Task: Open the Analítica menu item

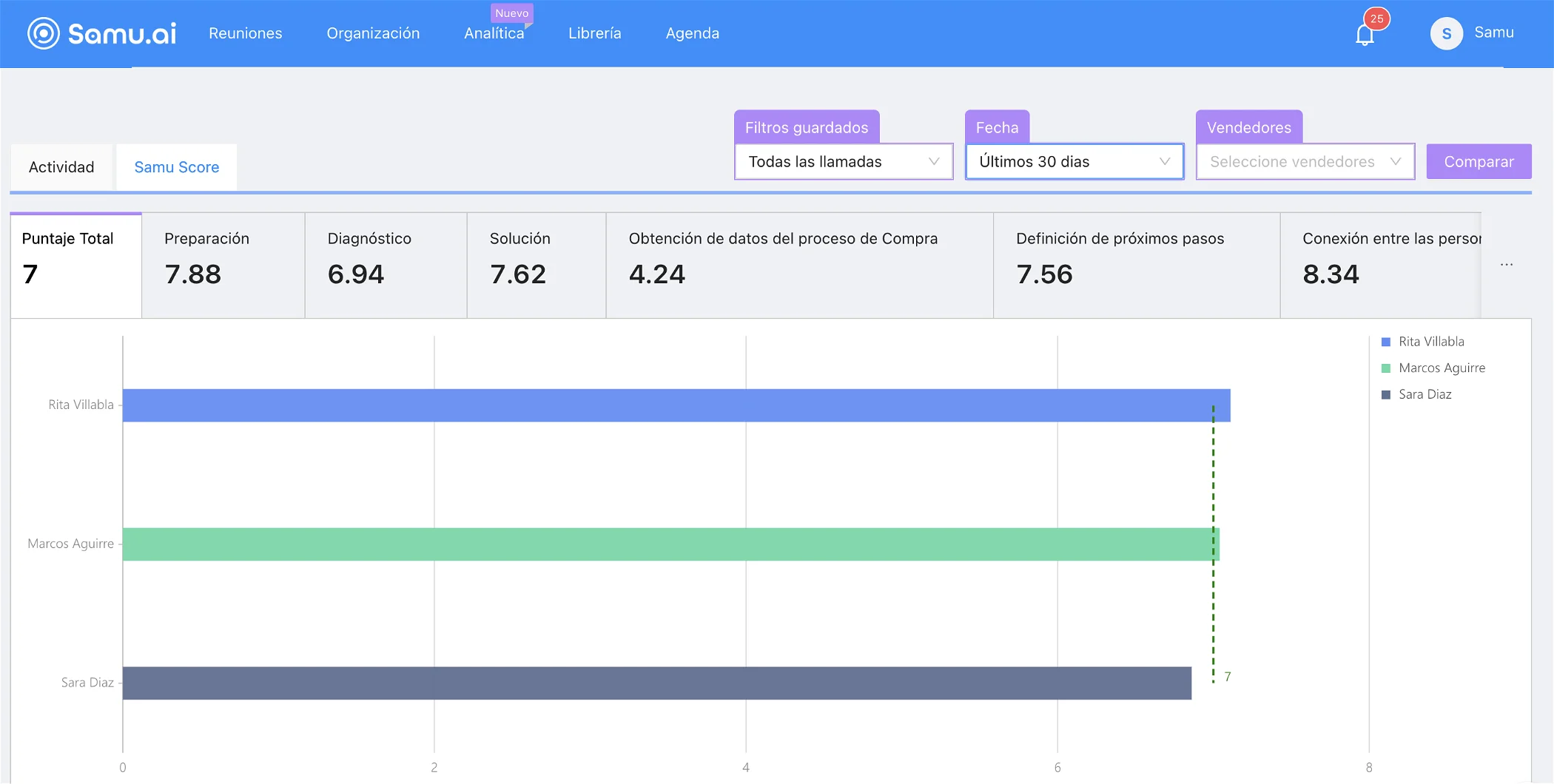Action: (x=494, y=33)
